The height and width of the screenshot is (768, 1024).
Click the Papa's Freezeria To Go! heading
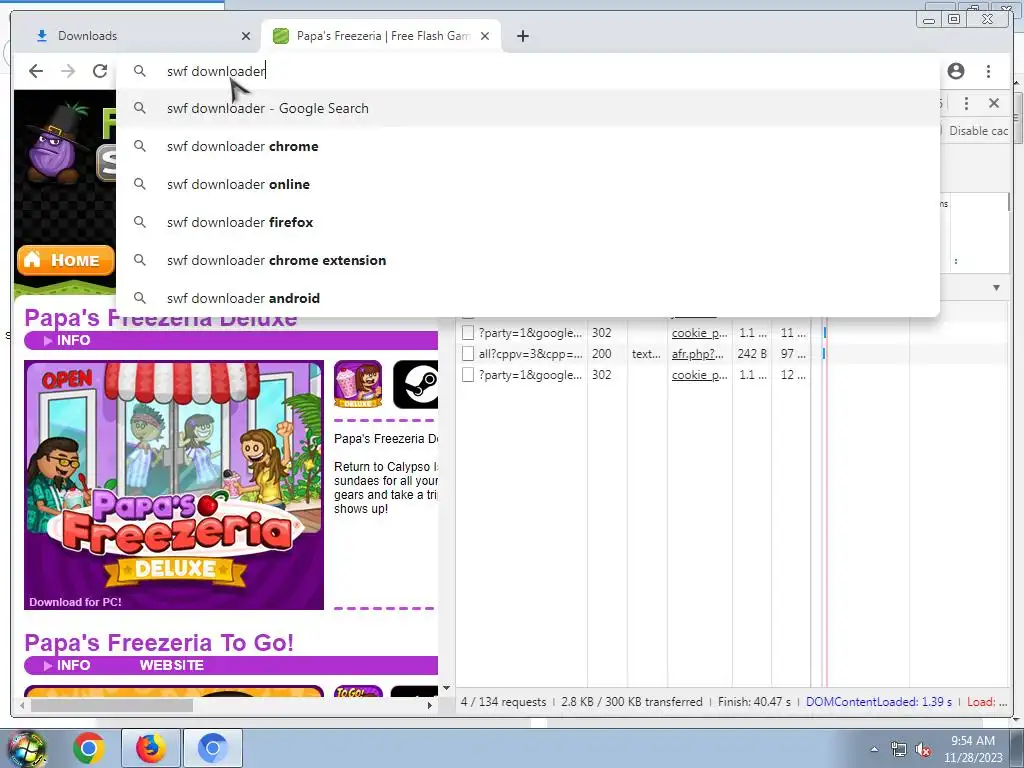click(x=159, y=642)
